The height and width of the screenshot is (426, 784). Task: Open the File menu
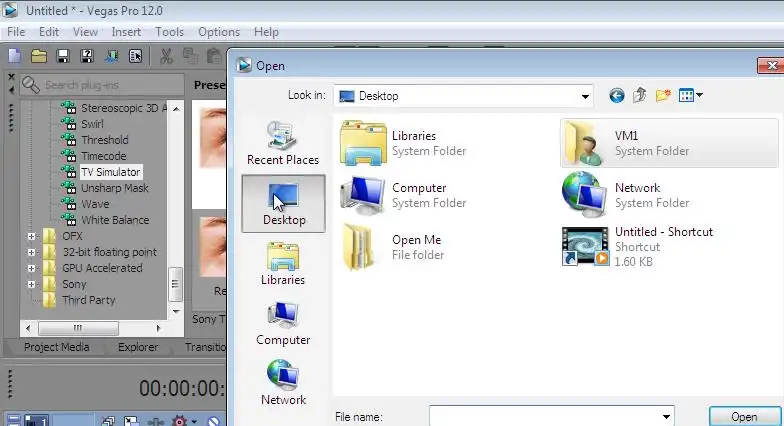tap(16, 32)
